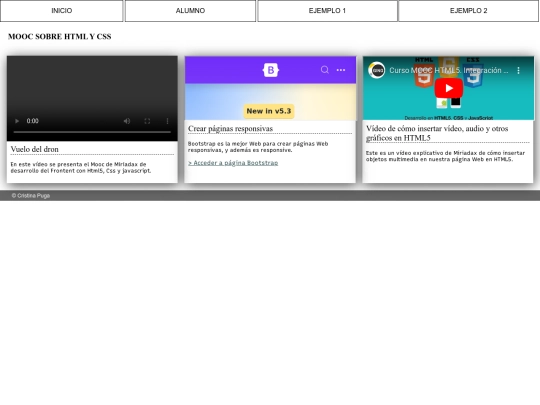Open the INICIO navigation item
540x405 pixels.
click(62, 11)
